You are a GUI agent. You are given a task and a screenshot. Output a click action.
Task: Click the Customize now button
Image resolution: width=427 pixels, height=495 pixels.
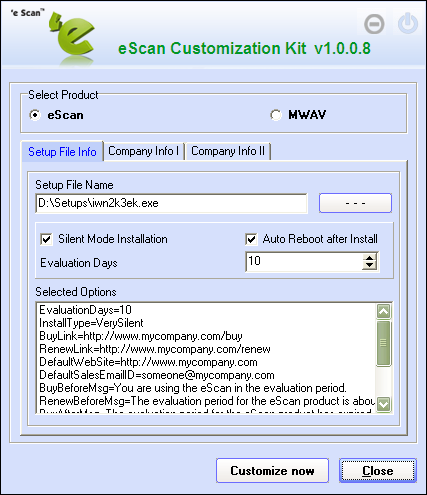point(272,471)
